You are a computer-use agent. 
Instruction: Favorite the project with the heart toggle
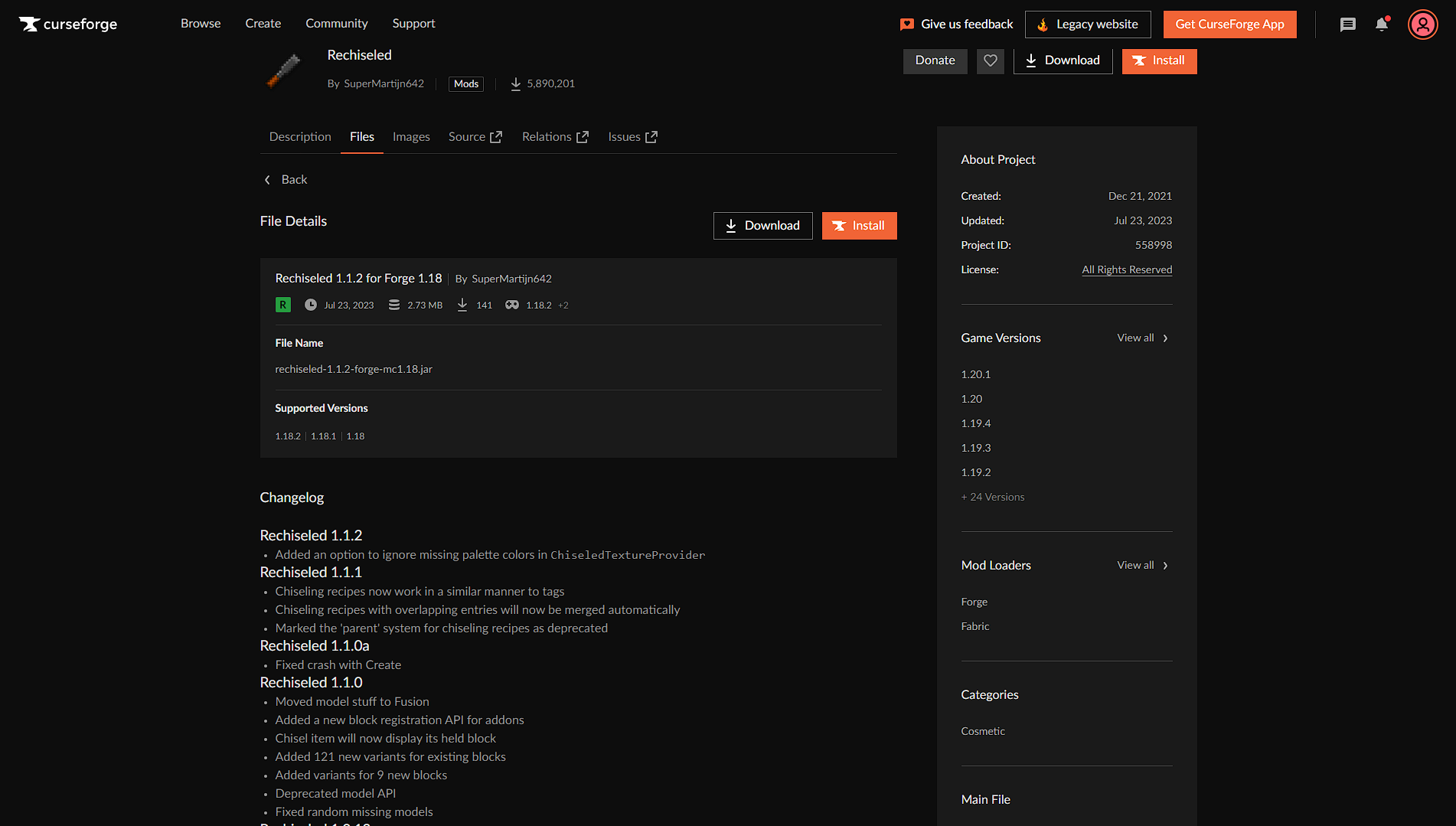pyautogui.click(x=990, y=60)
